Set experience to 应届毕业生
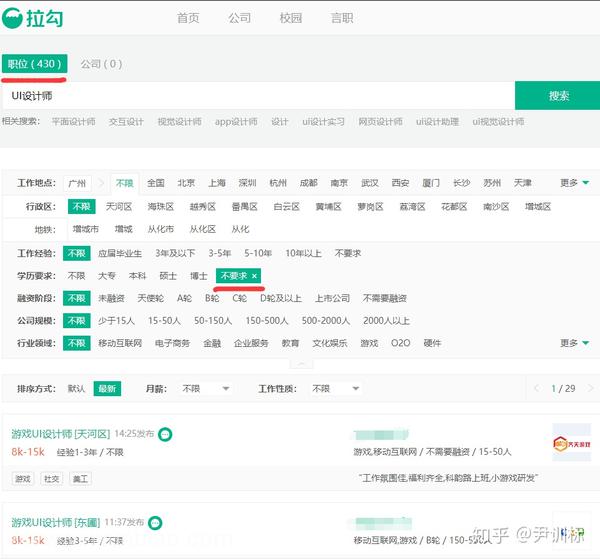Viewport: 600px width, 559px height. 120,253
